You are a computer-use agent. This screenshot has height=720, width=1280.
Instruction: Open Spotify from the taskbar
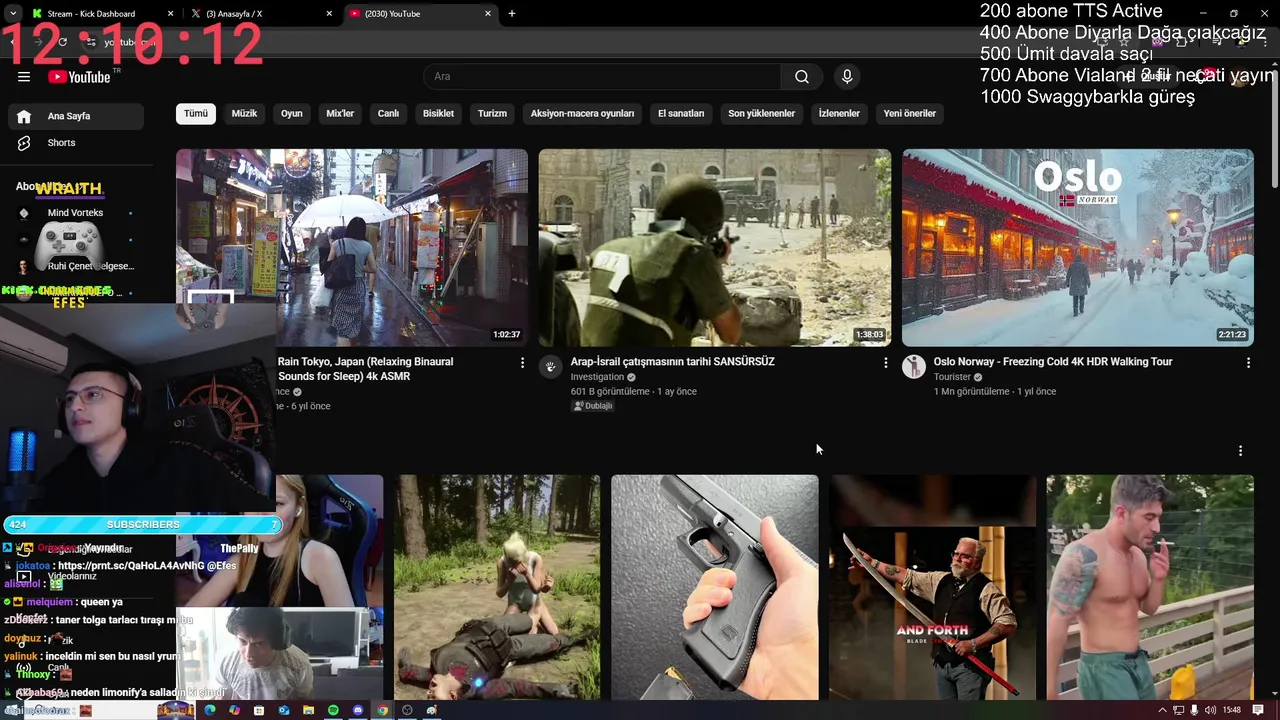333,710
